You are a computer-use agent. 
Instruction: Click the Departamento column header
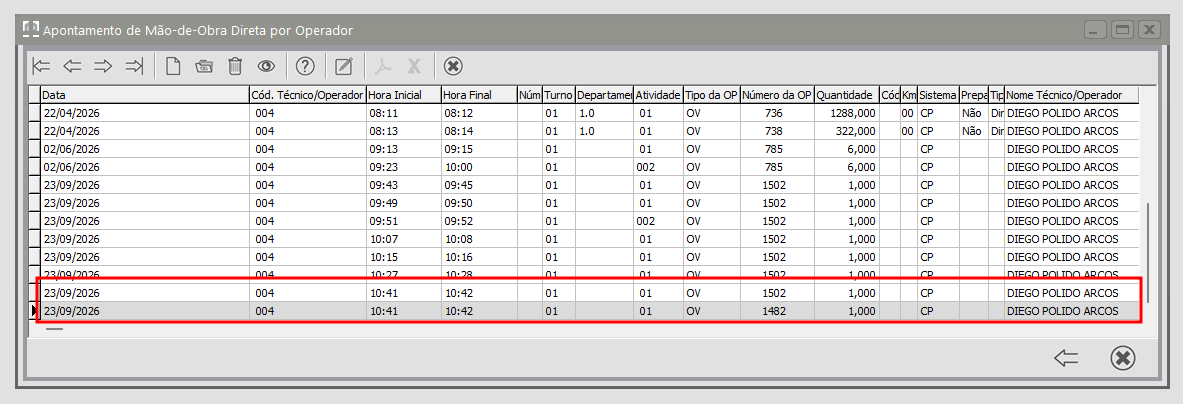[604, 95]
